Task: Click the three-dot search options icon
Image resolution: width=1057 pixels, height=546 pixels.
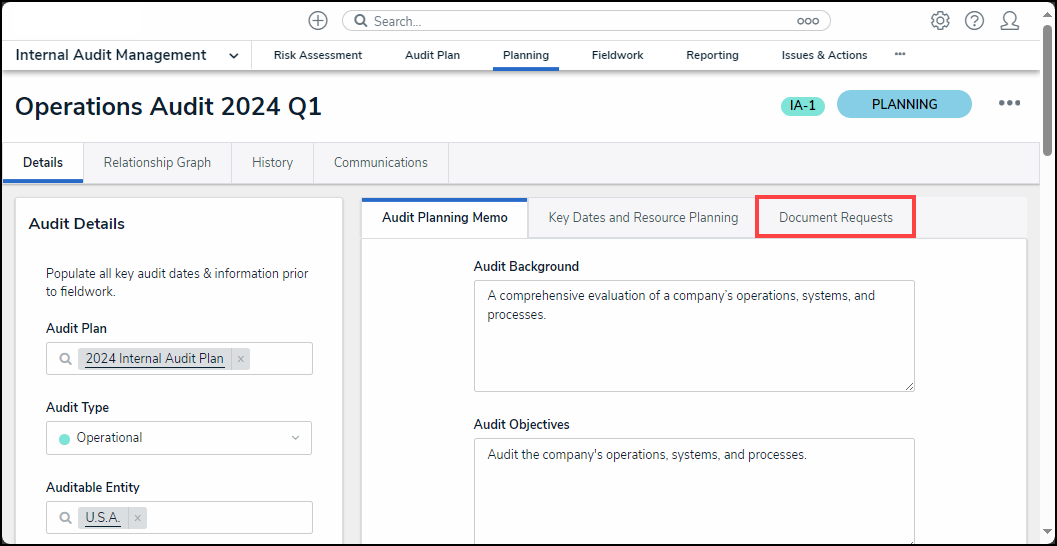Action: tap(807, 21)
